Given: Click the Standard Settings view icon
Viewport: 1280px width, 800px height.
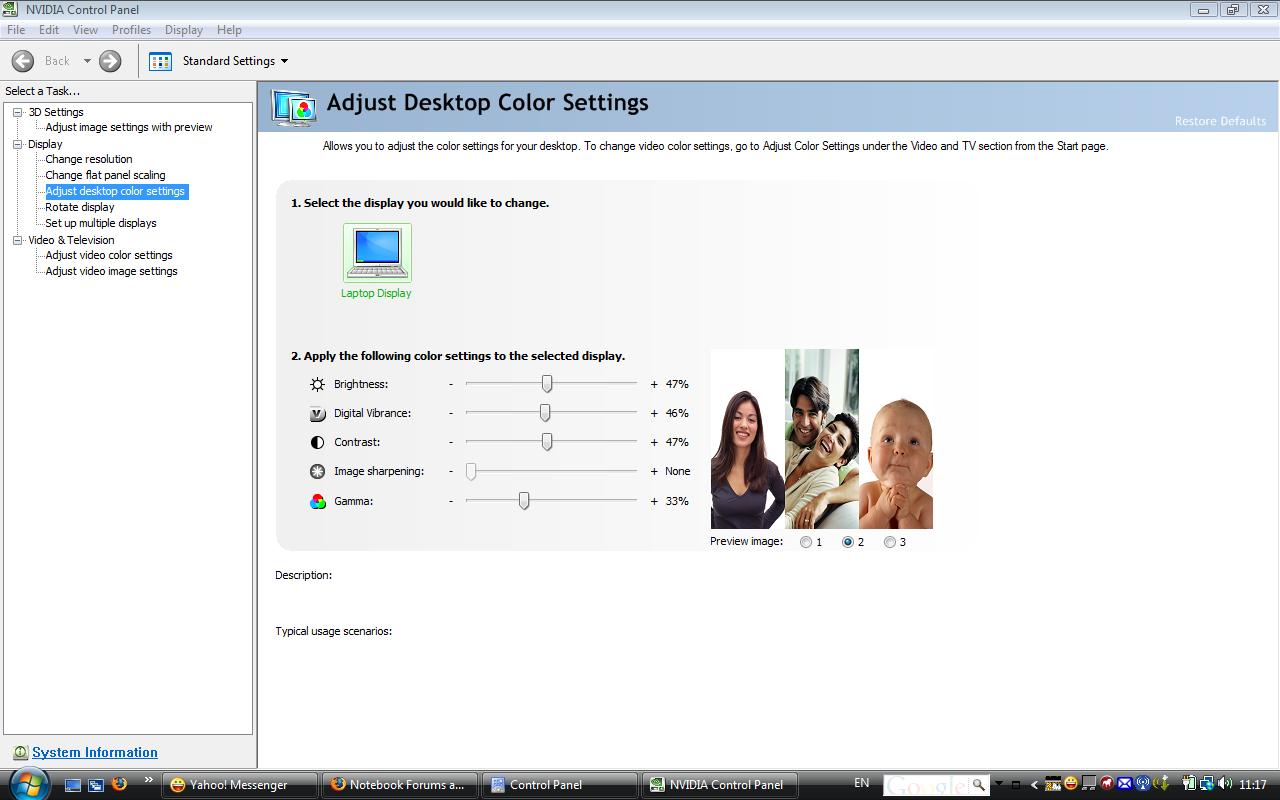Looking at the screenshot, I should [x=160, y=61].
